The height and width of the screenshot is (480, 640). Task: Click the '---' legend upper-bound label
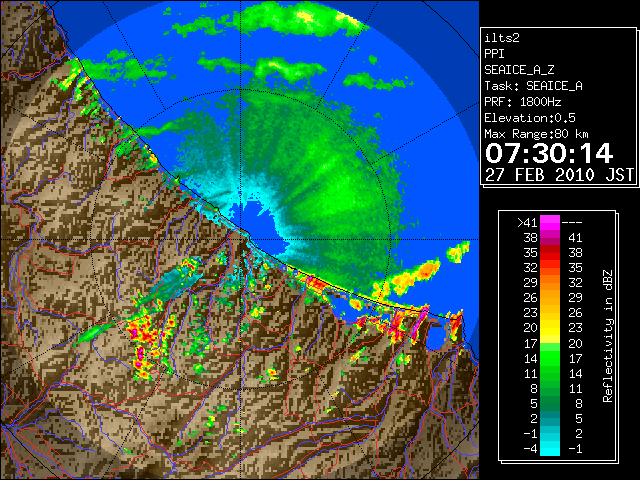572,223
